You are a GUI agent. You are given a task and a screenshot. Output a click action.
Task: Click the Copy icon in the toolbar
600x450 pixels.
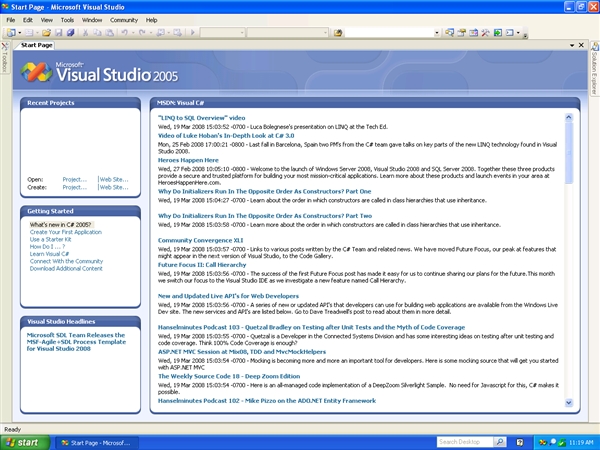[x=97, y=33]
